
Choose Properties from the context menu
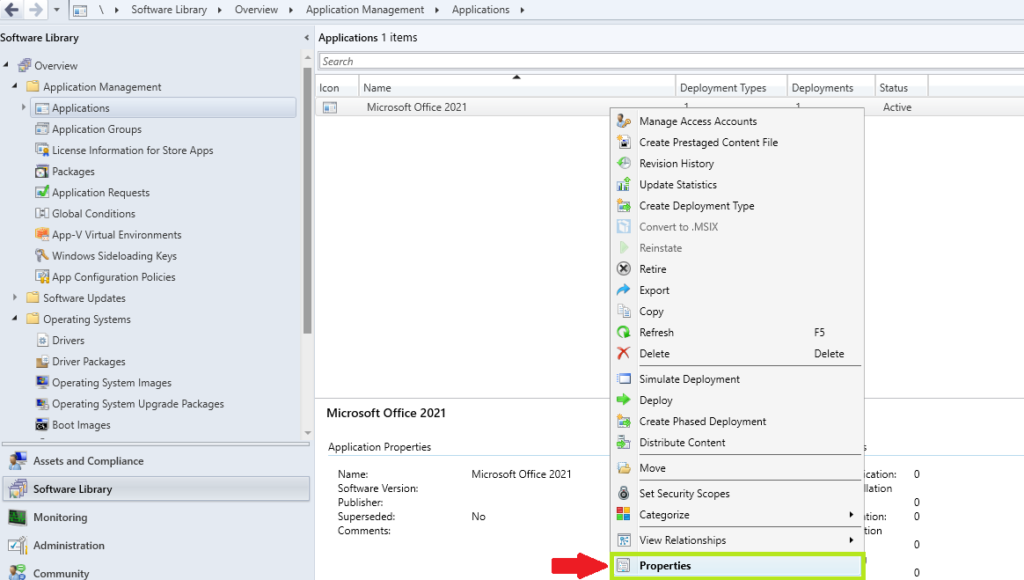(x=737, y=566)
